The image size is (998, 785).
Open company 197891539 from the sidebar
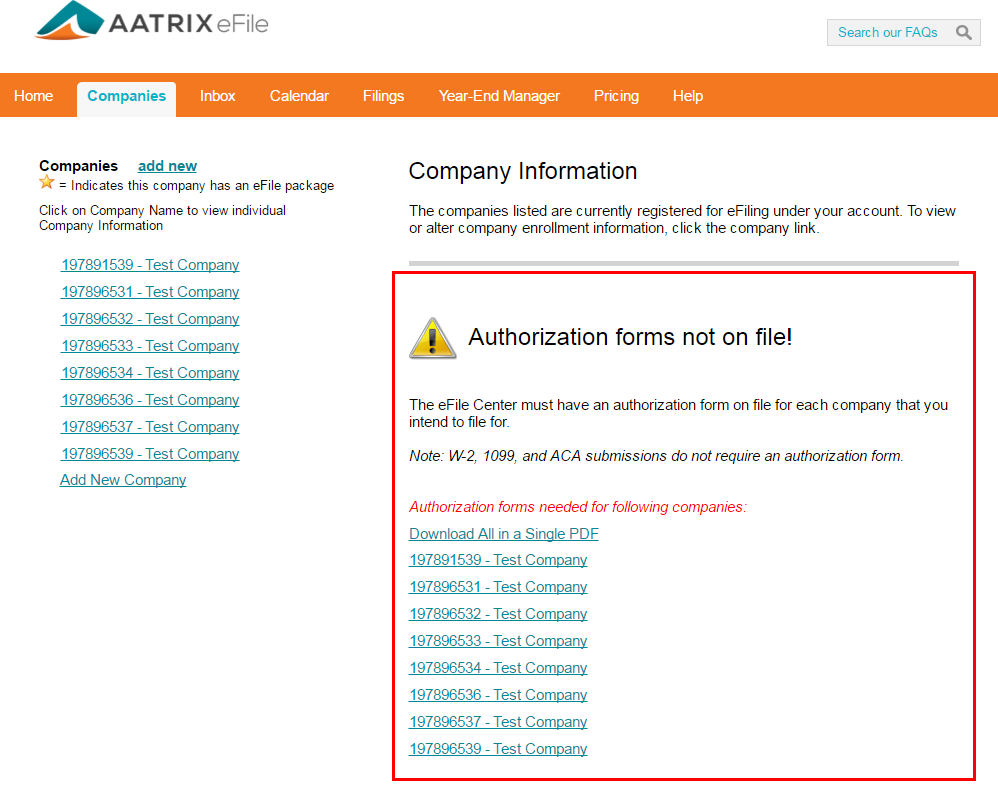(x=149, y=264)
